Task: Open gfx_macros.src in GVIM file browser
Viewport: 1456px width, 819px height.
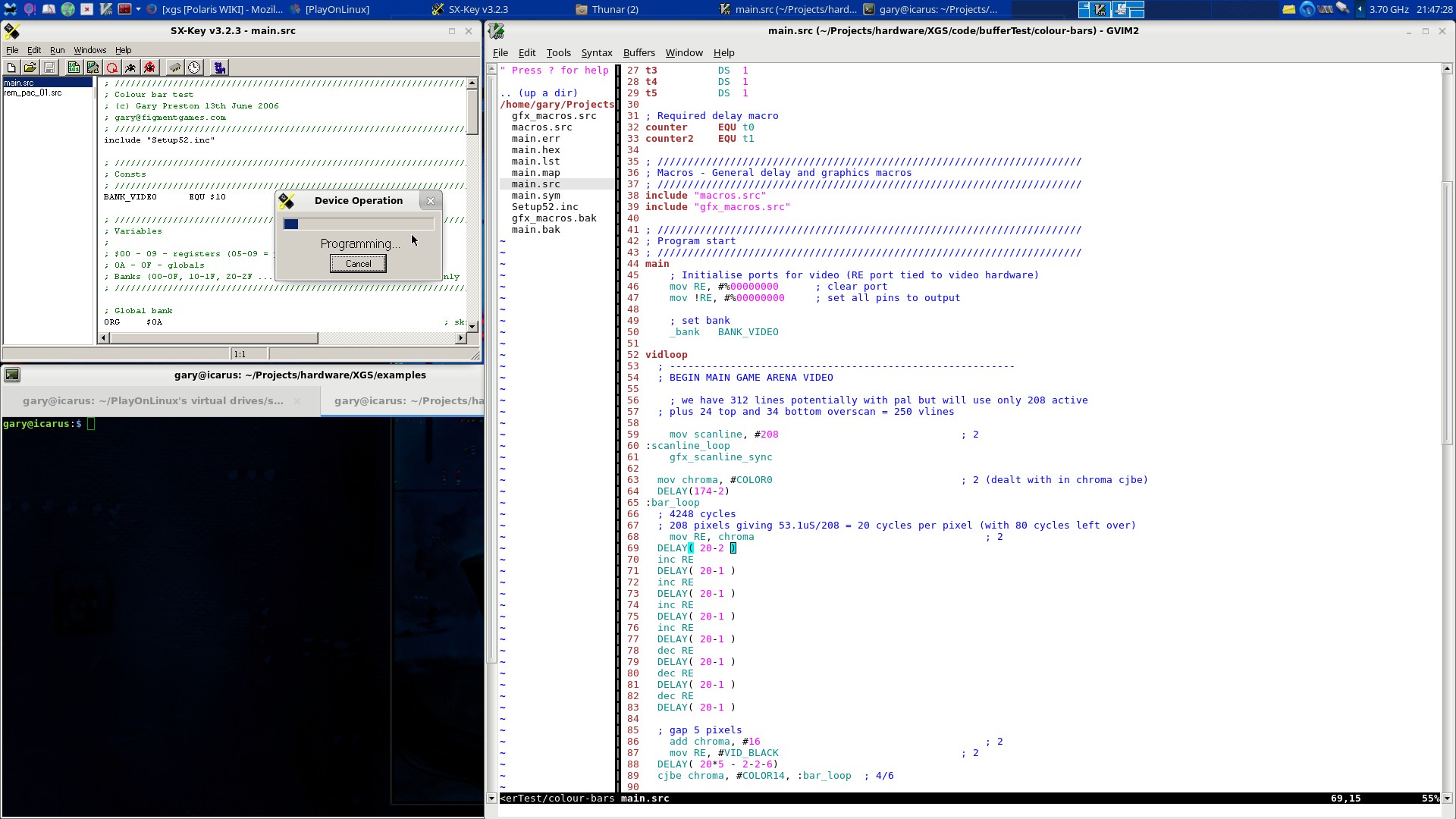Action: pos(554,116)
